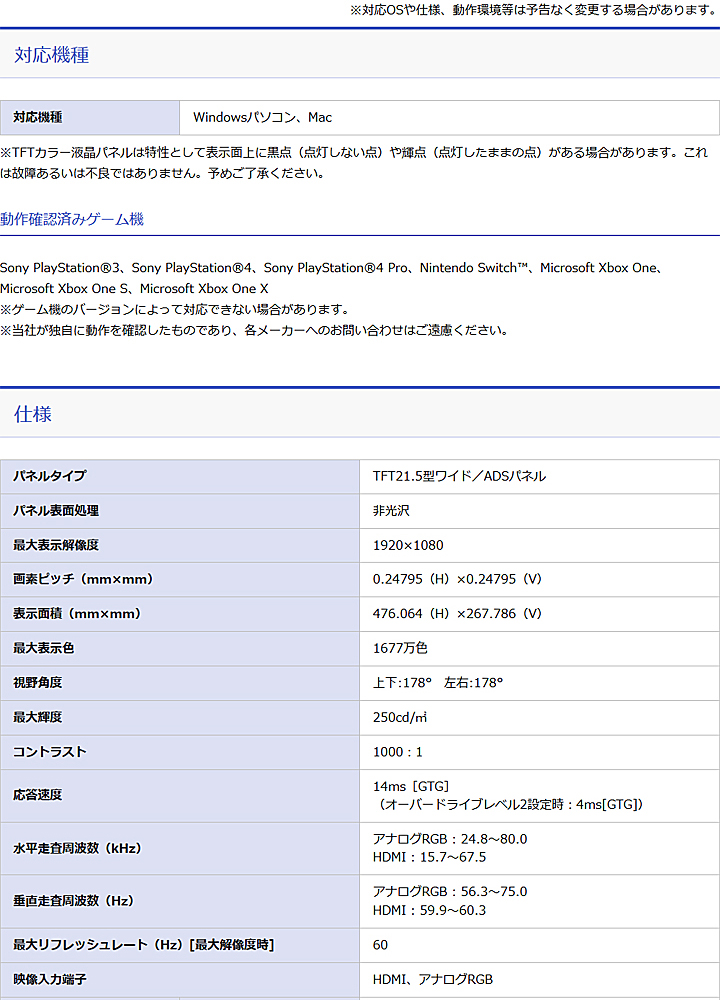Screen dimensions: 720x1000
Task: Select the 応答速度 row label
Action: 180,795
